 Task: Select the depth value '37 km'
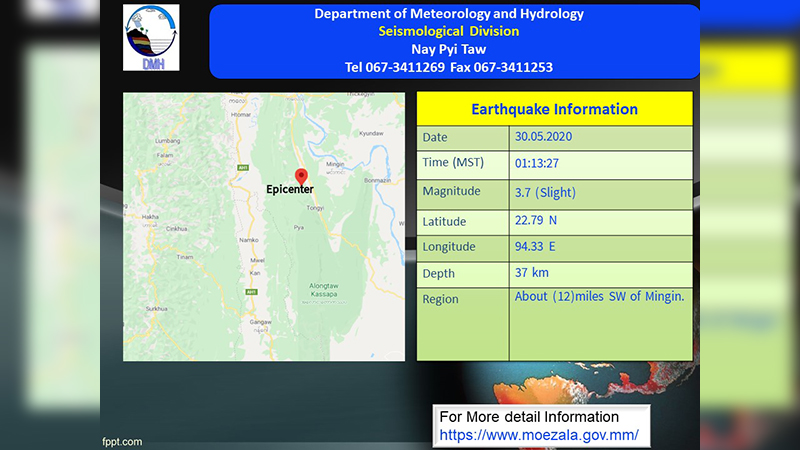coord(532,273)
